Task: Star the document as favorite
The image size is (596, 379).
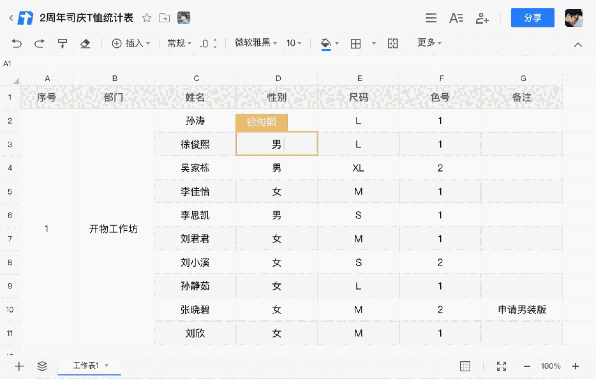Action: click(147, 18)
